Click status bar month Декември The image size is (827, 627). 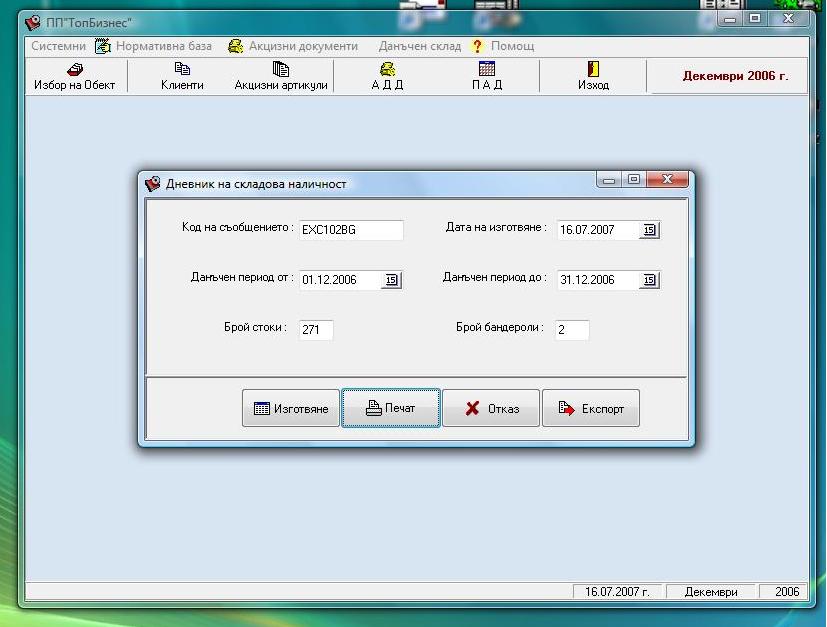pyautogui.click(x=711, y=592)
